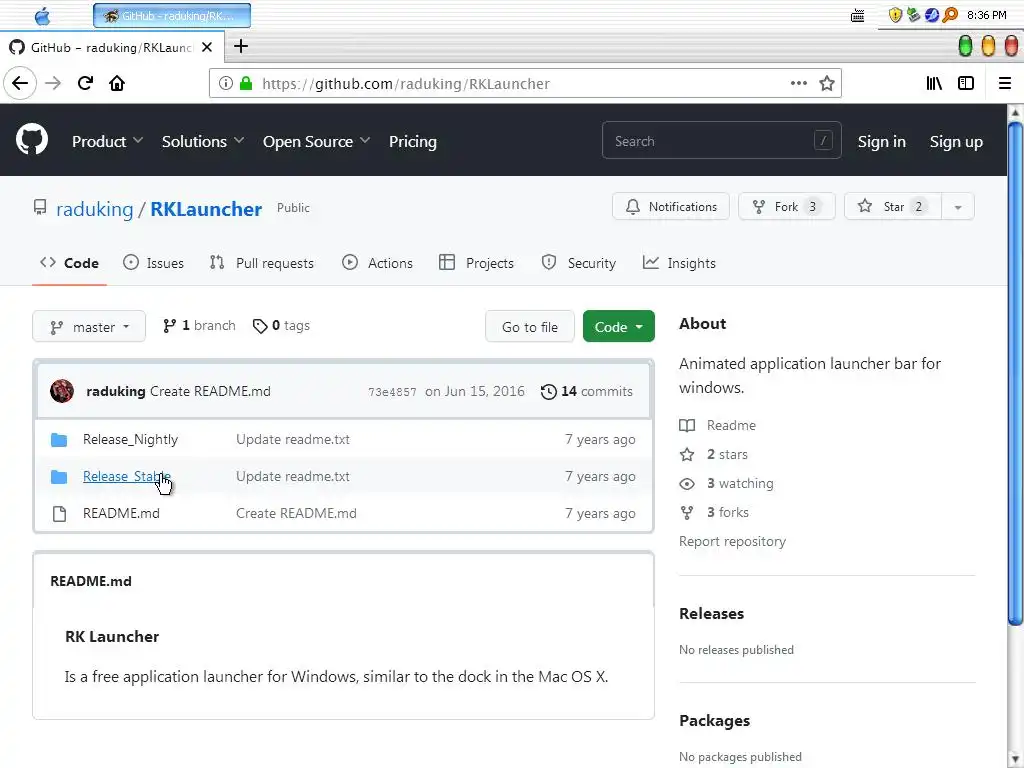Click the Report repository link
The image size is (1024, 768).
coord(733,541)
